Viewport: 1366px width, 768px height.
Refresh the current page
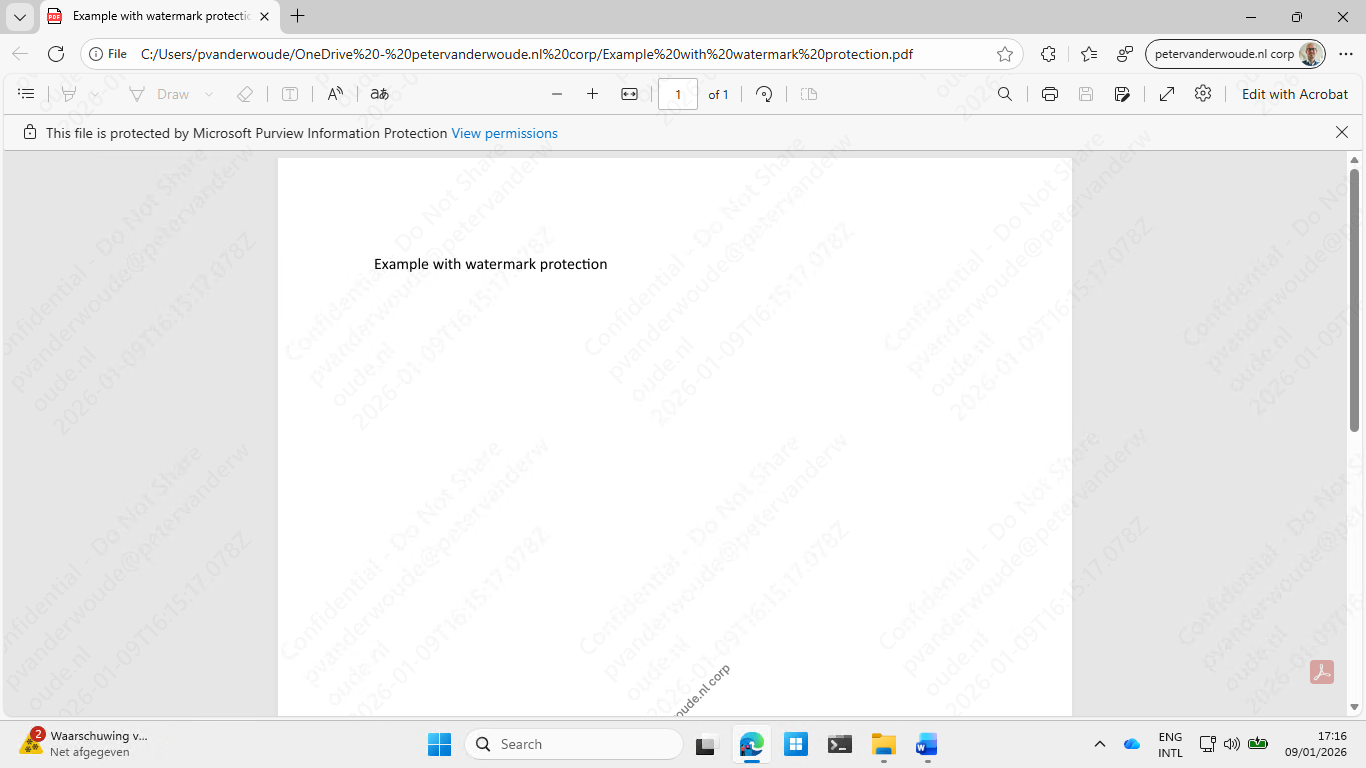(x=56, y=54)
